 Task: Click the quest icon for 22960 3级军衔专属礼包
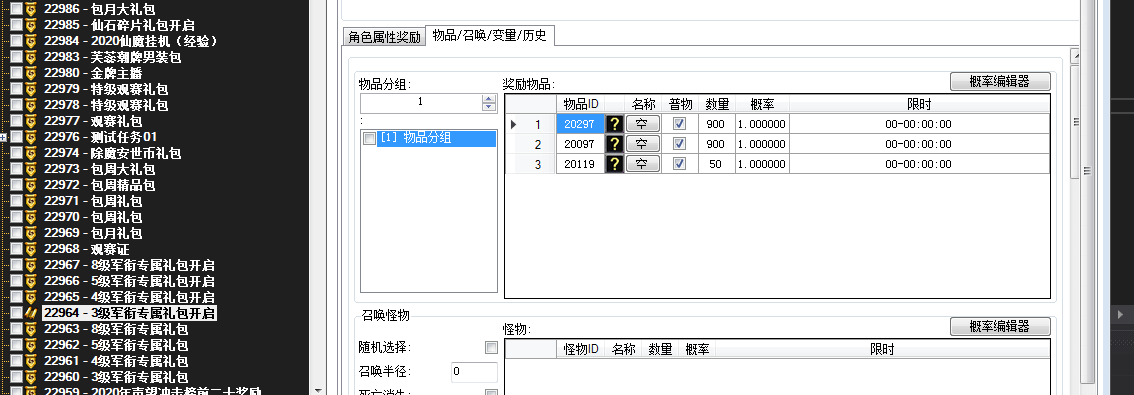30,377
